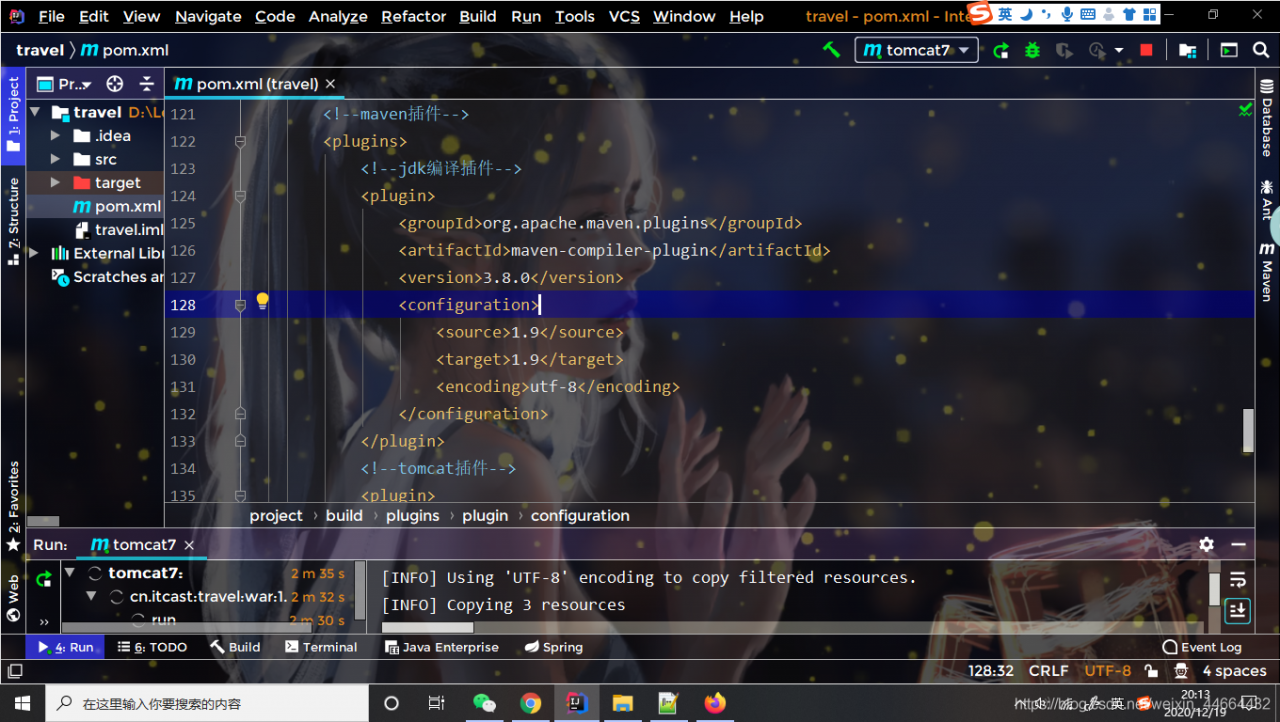This screenshot has height=722, width=1280.
Task: Open the File menu
Action: pyautogui.click(x=51, y=16)
